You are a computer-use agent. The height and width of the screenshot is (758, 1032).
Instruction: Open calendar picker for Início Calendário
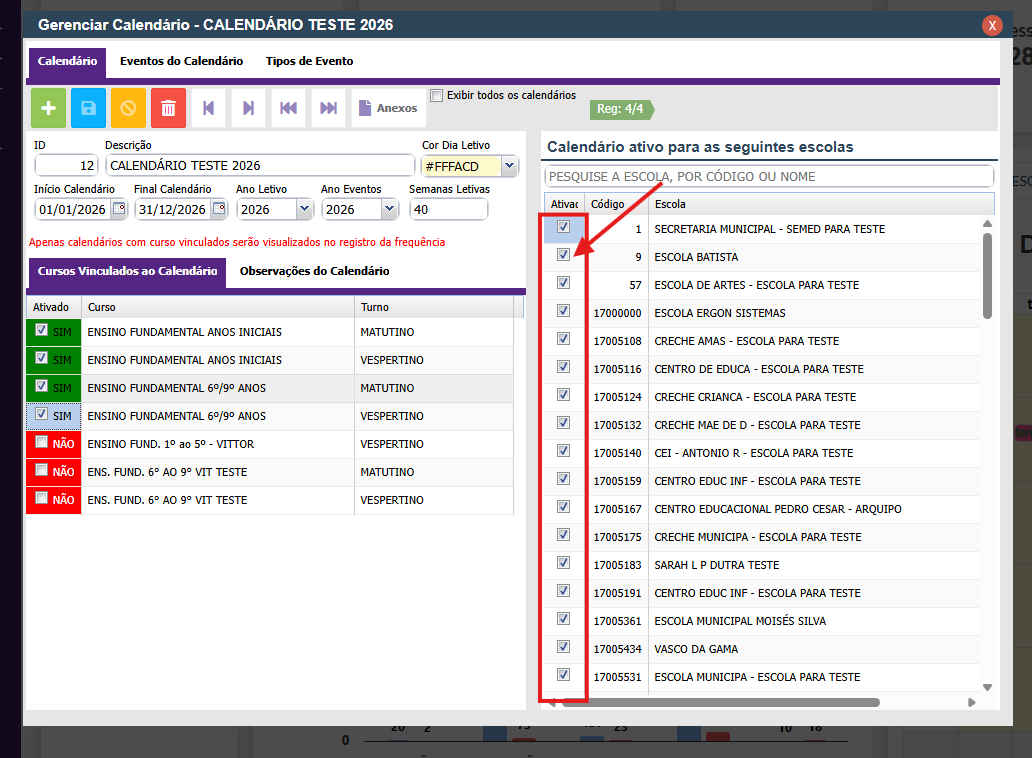pos(119,209)
